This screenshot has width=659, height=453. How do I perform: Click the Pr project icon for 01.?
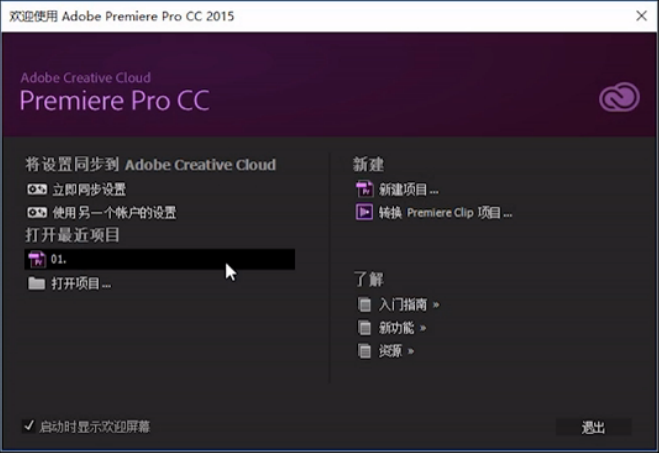click(x=37, y=259)
